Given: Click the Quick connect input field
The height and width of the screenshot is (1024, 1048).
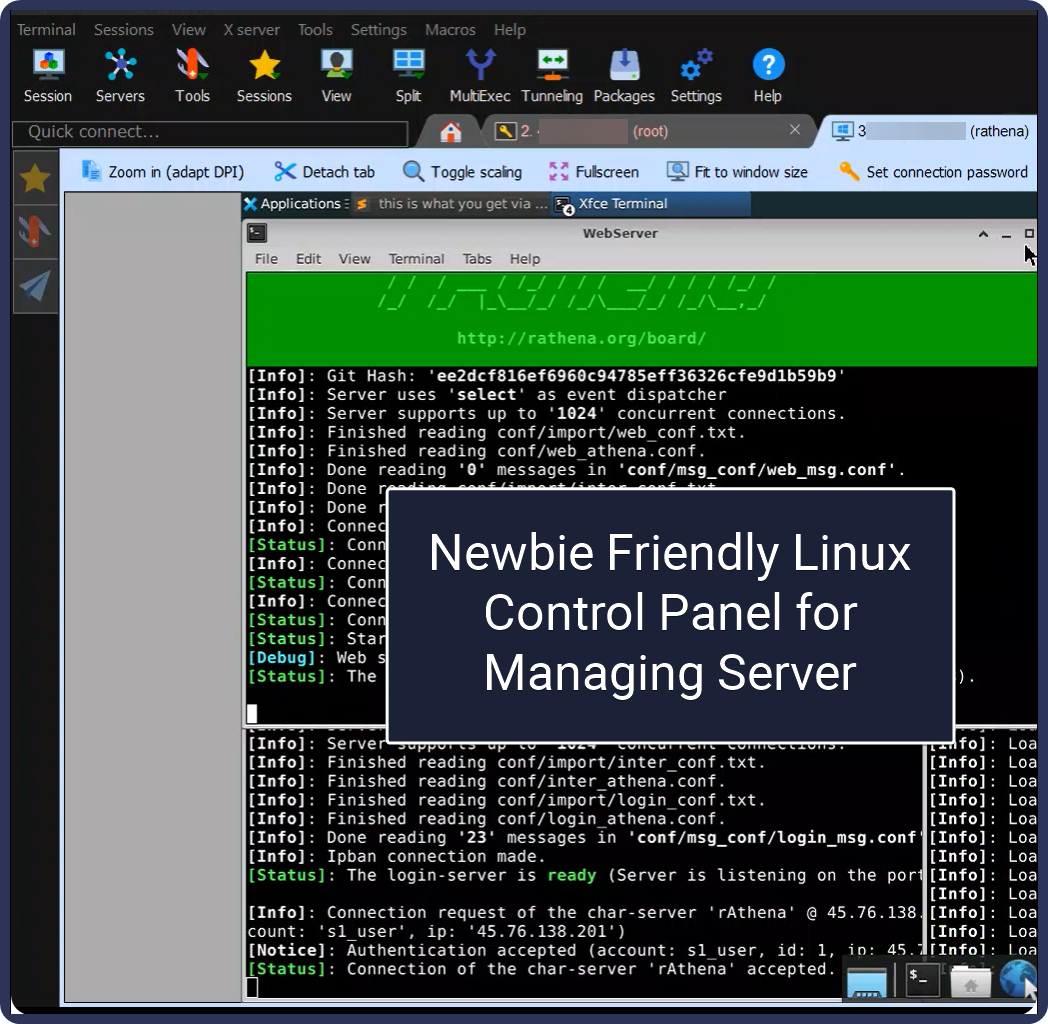Looking at the screenshot, I should (210, 132).
